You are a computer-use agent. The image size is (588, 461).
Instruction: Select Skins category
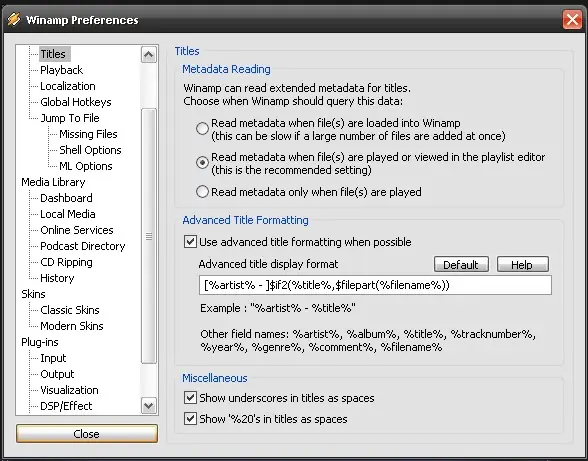33,294
